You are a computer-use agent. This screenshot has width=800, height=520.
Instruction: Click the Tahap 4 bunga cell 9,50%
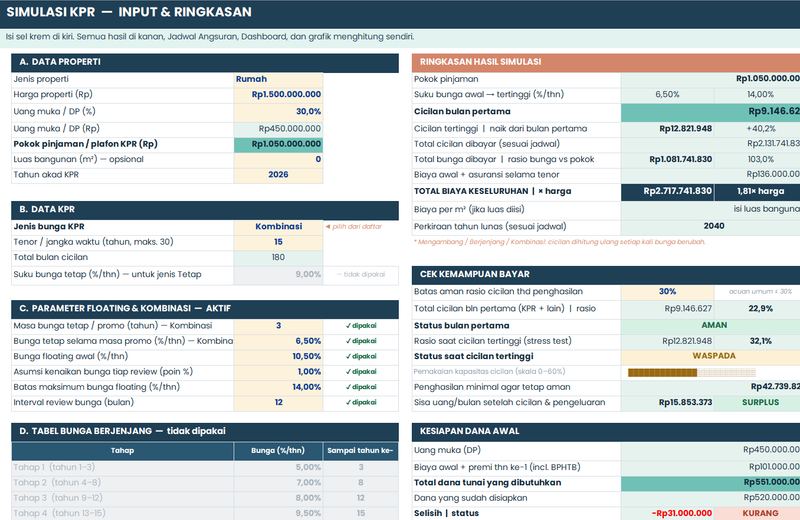click(x=278, y=513)
